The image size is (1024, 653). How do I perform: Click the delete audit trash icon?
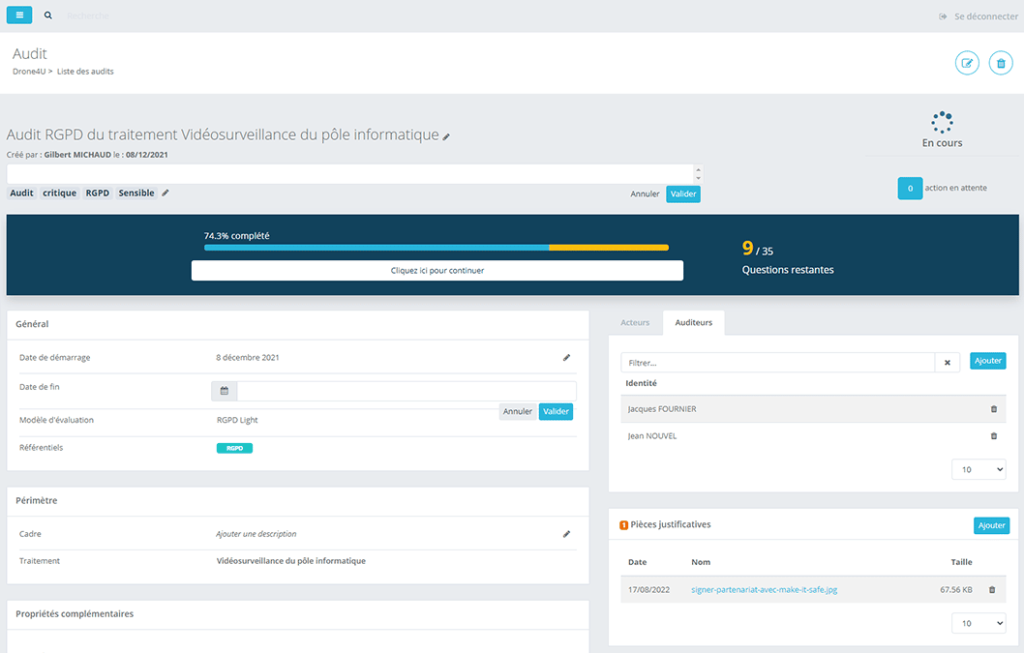pyautogui.click(x=1000, y=63)
